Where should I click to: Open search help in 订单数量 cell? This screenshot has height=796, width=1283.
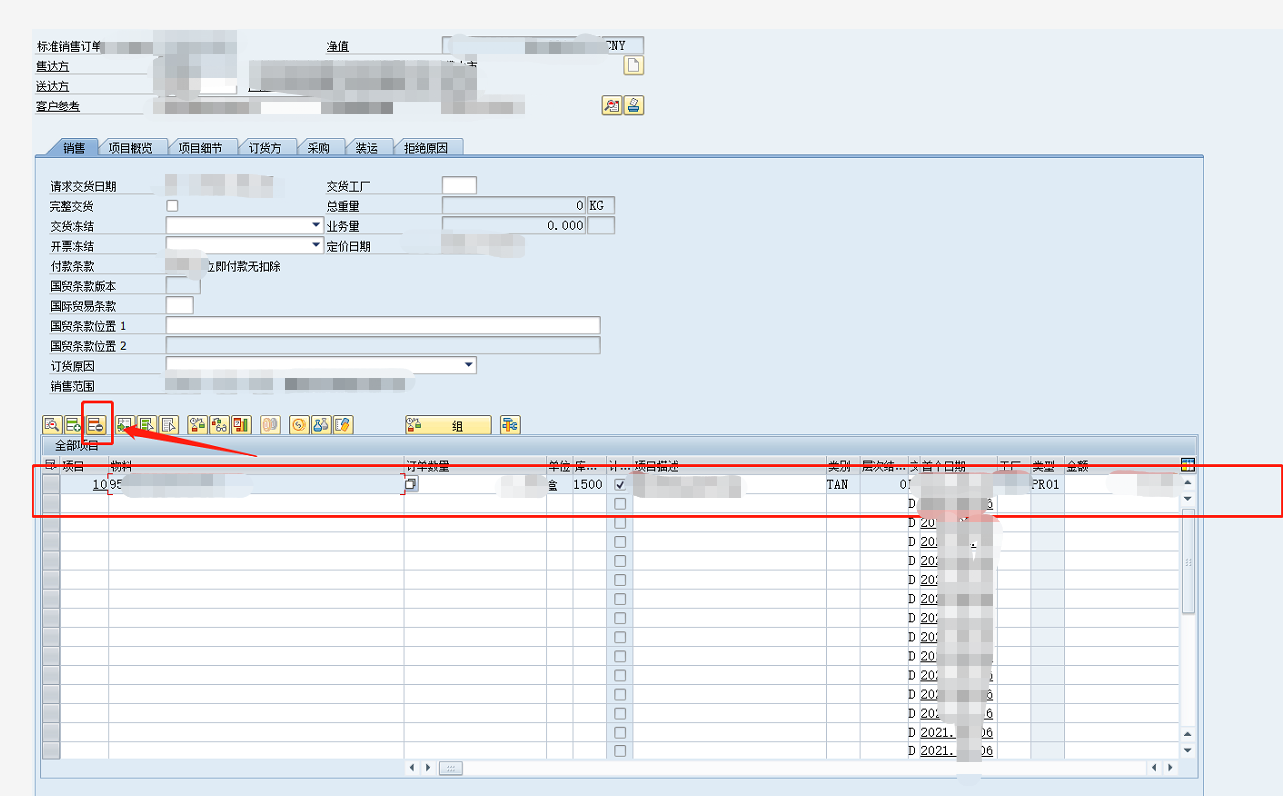point(411,484)
